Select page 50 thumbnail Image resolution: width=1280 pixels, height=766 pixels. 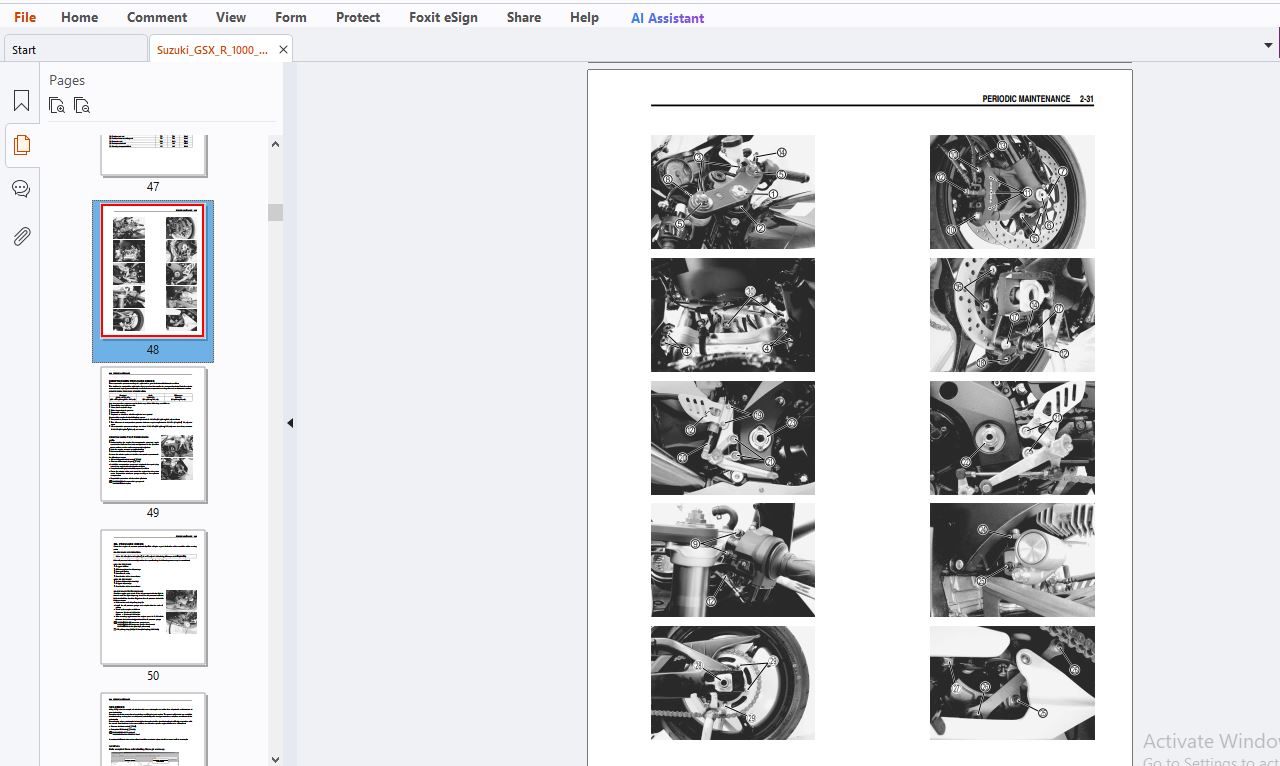click(x=153, y=598)
